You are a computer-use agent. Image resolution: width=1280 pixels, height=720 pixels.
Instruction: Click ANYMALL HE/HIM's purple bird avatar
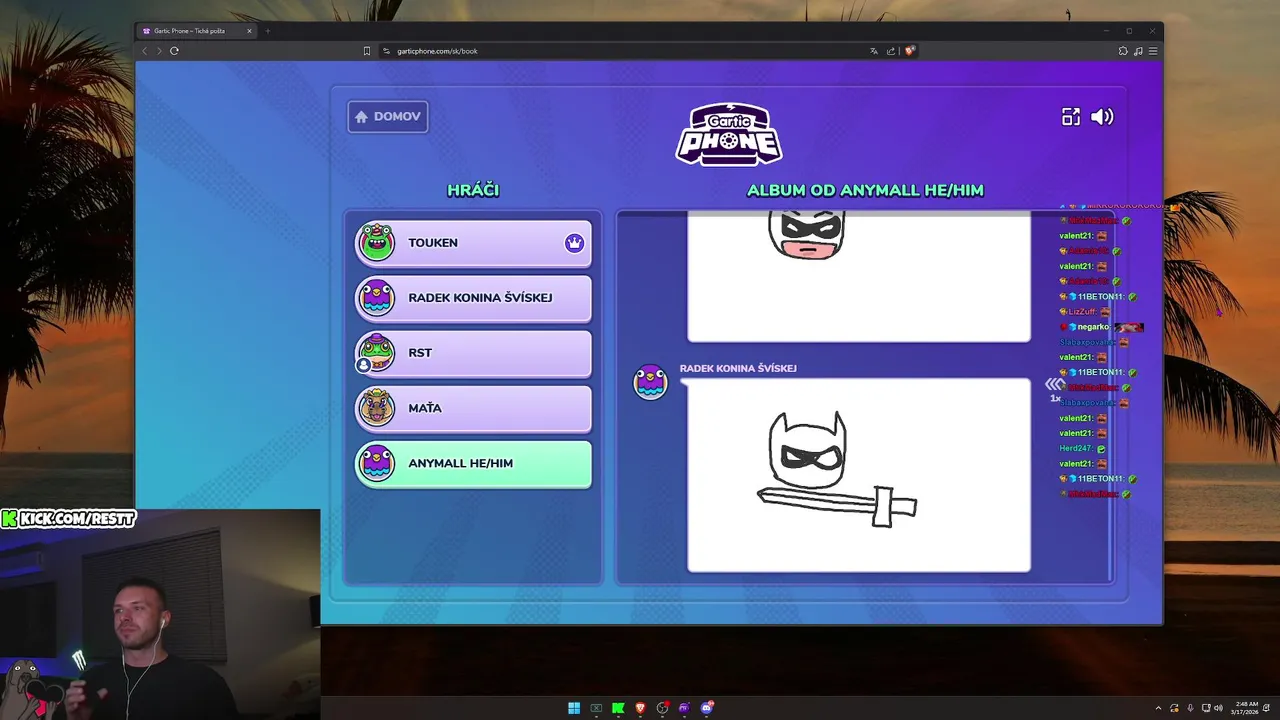(x=377, y=463)
